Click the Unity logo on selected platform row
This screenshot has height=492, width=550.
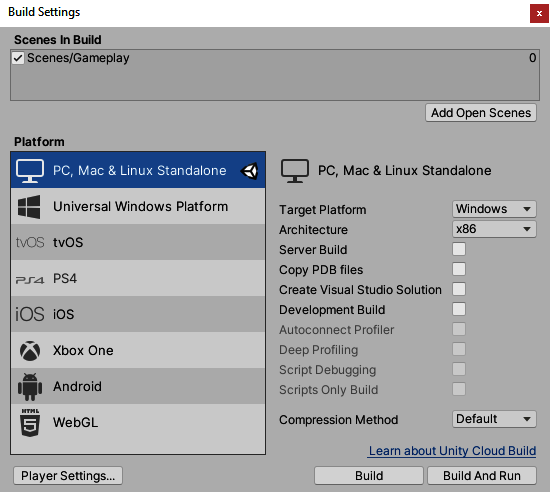tap(249, 171)
